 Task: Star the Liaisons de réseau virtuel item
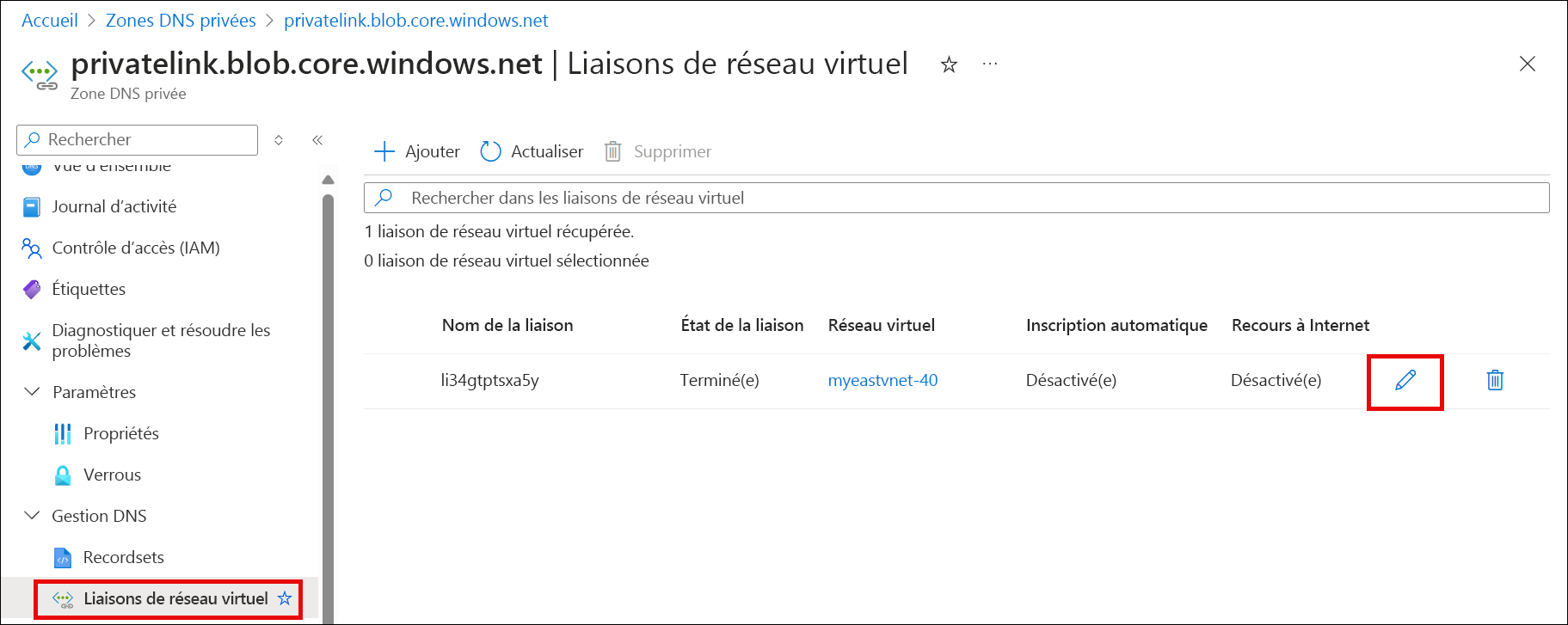[x=284, y=598]
